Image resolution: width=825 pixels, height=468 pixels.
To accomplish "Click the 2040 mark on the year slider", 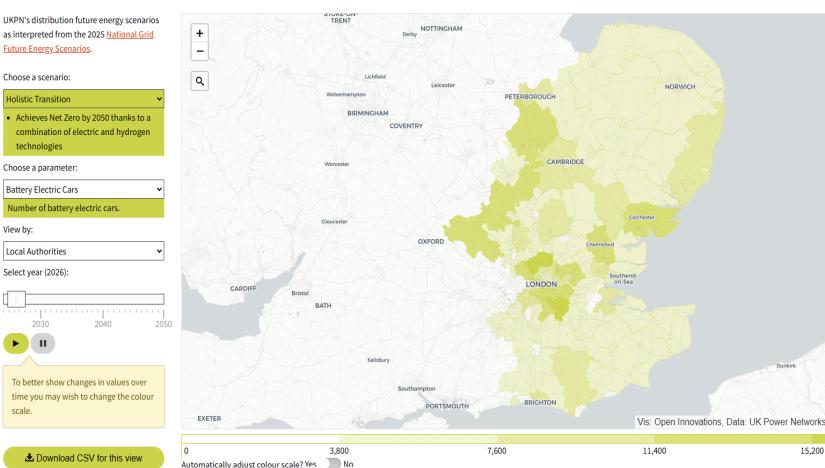I will [103, 324].
